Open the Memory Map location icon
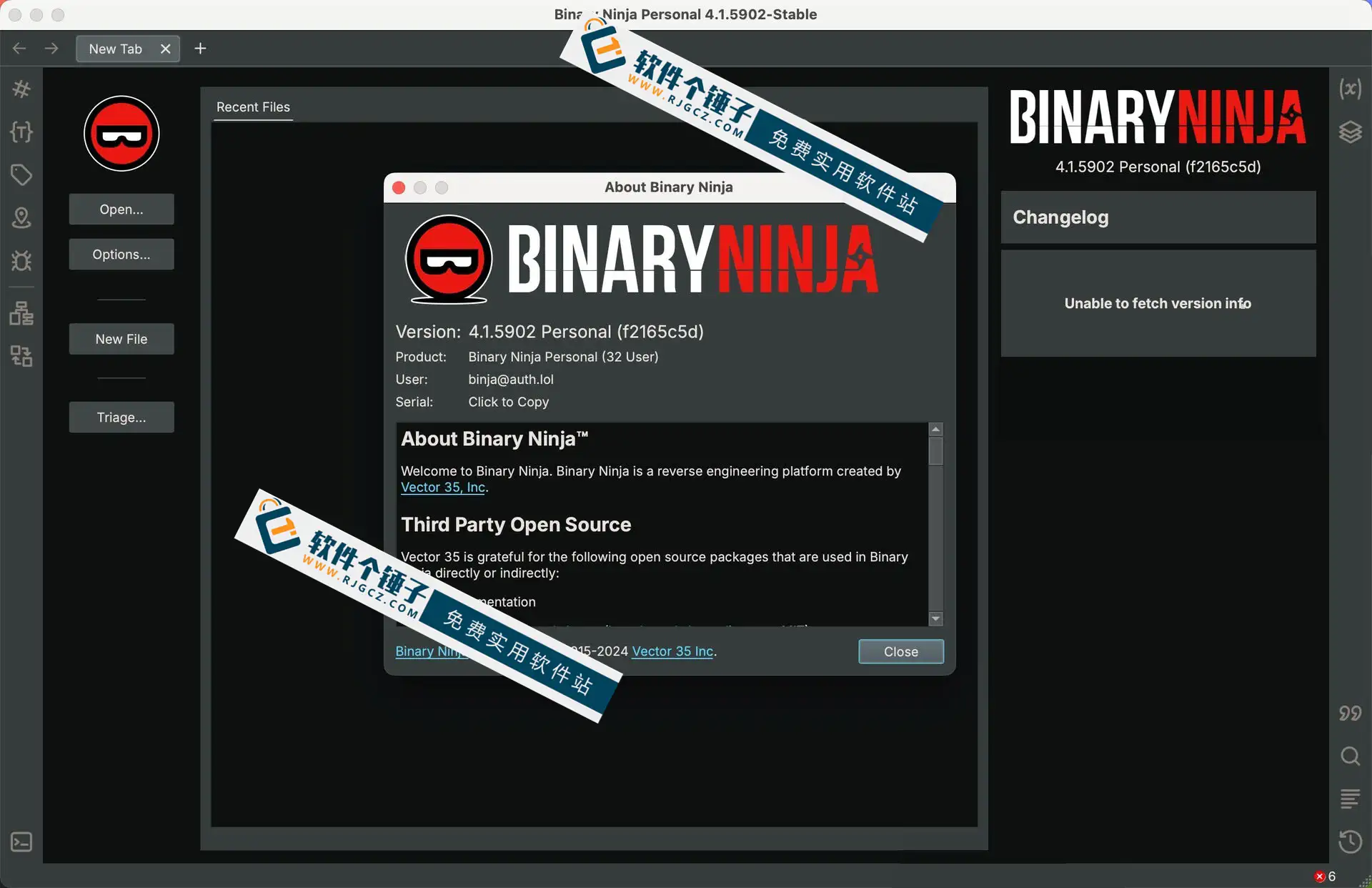 click(x=21, y=217)
